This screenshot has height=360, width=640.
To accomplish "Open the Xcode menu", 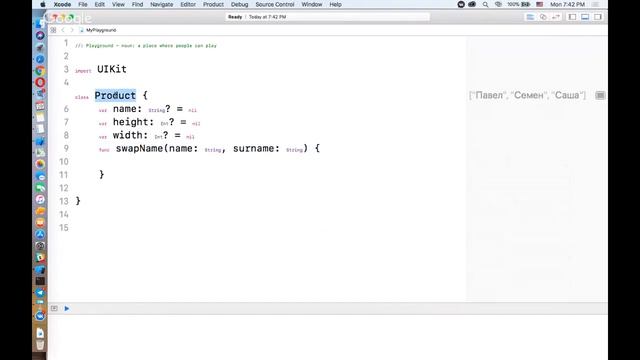I will (62, 4).
